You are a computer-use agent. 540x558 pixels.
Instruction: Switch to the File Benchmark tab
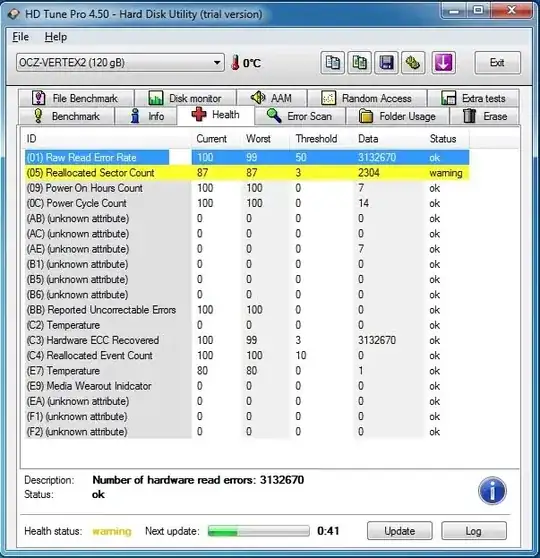(x=76, y=98)
